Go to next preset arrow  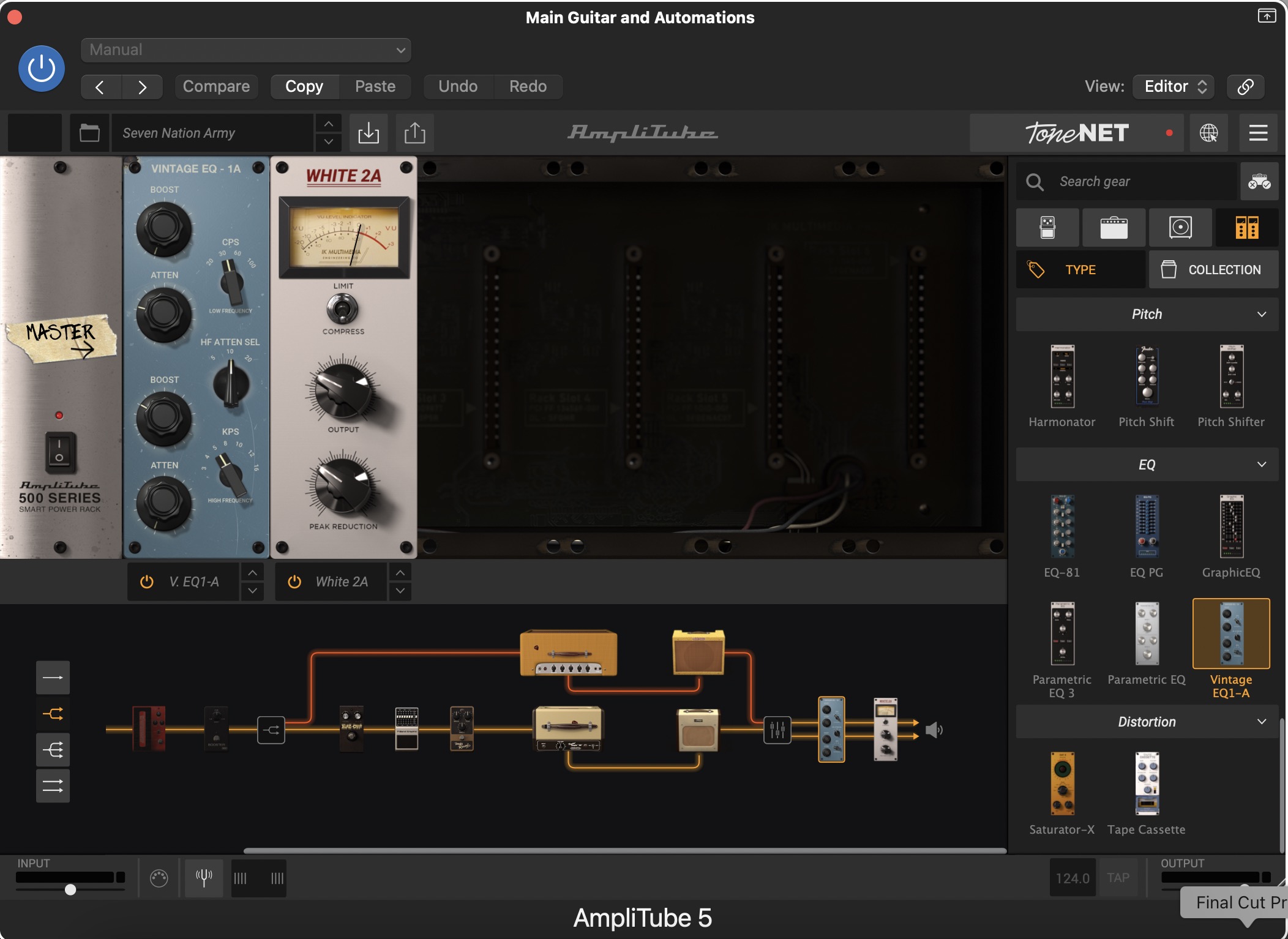[142, 87]
